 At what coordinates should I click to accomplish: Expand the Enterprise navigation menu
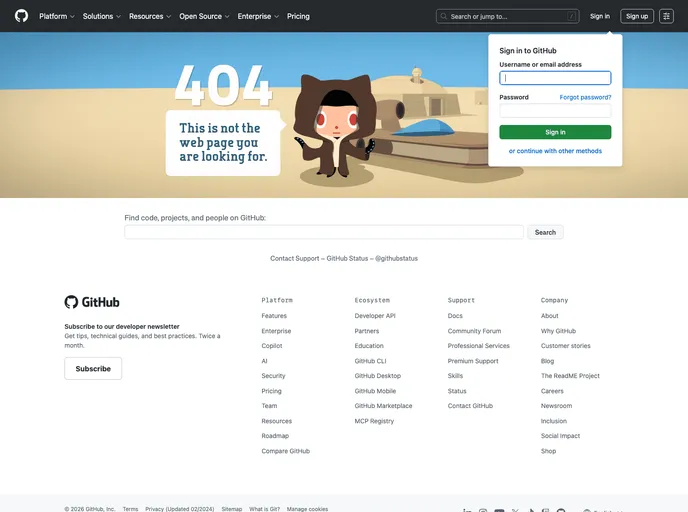coord(258,16)
